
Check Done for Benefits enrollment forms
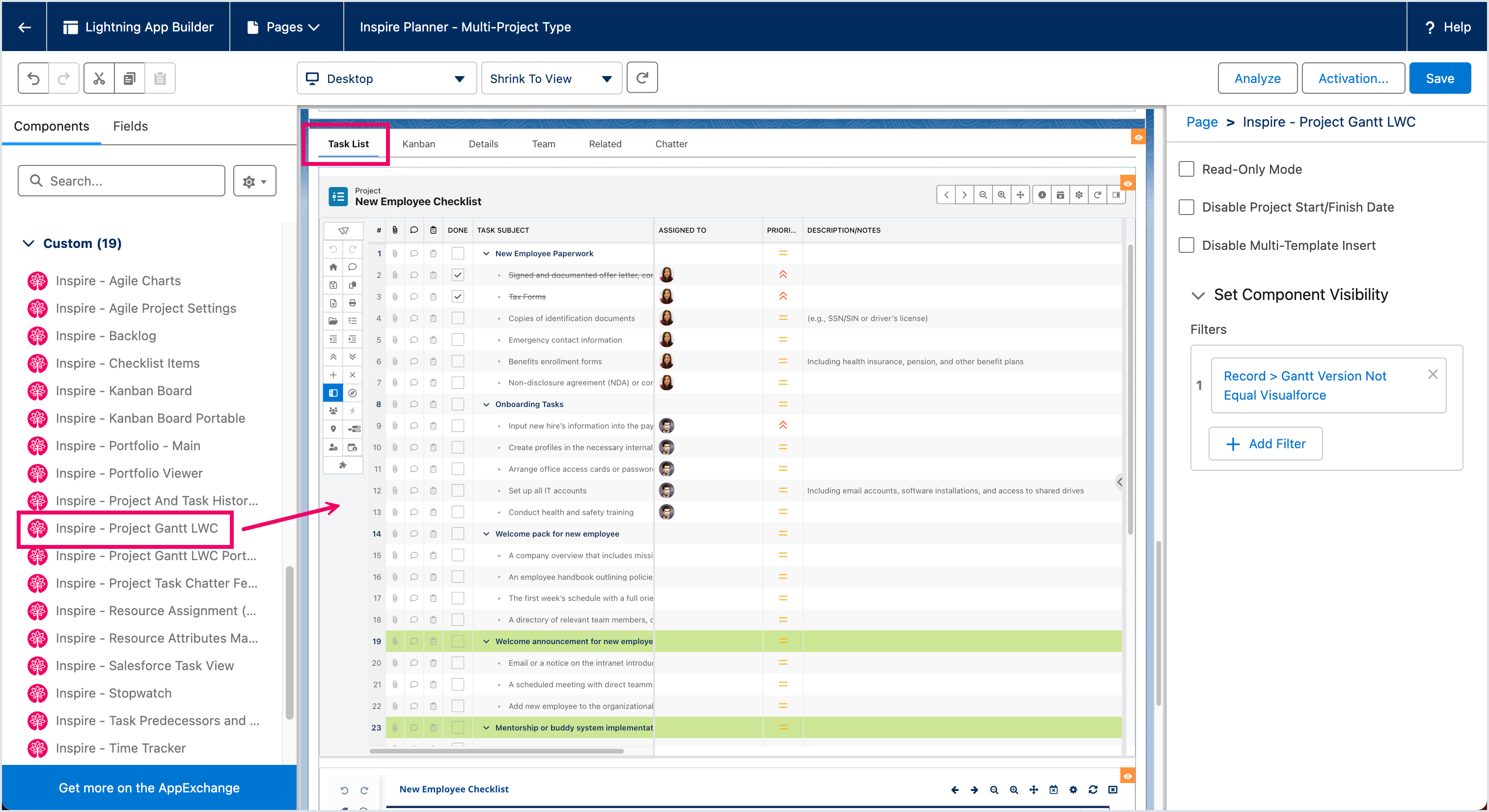(x=458, y=361)
